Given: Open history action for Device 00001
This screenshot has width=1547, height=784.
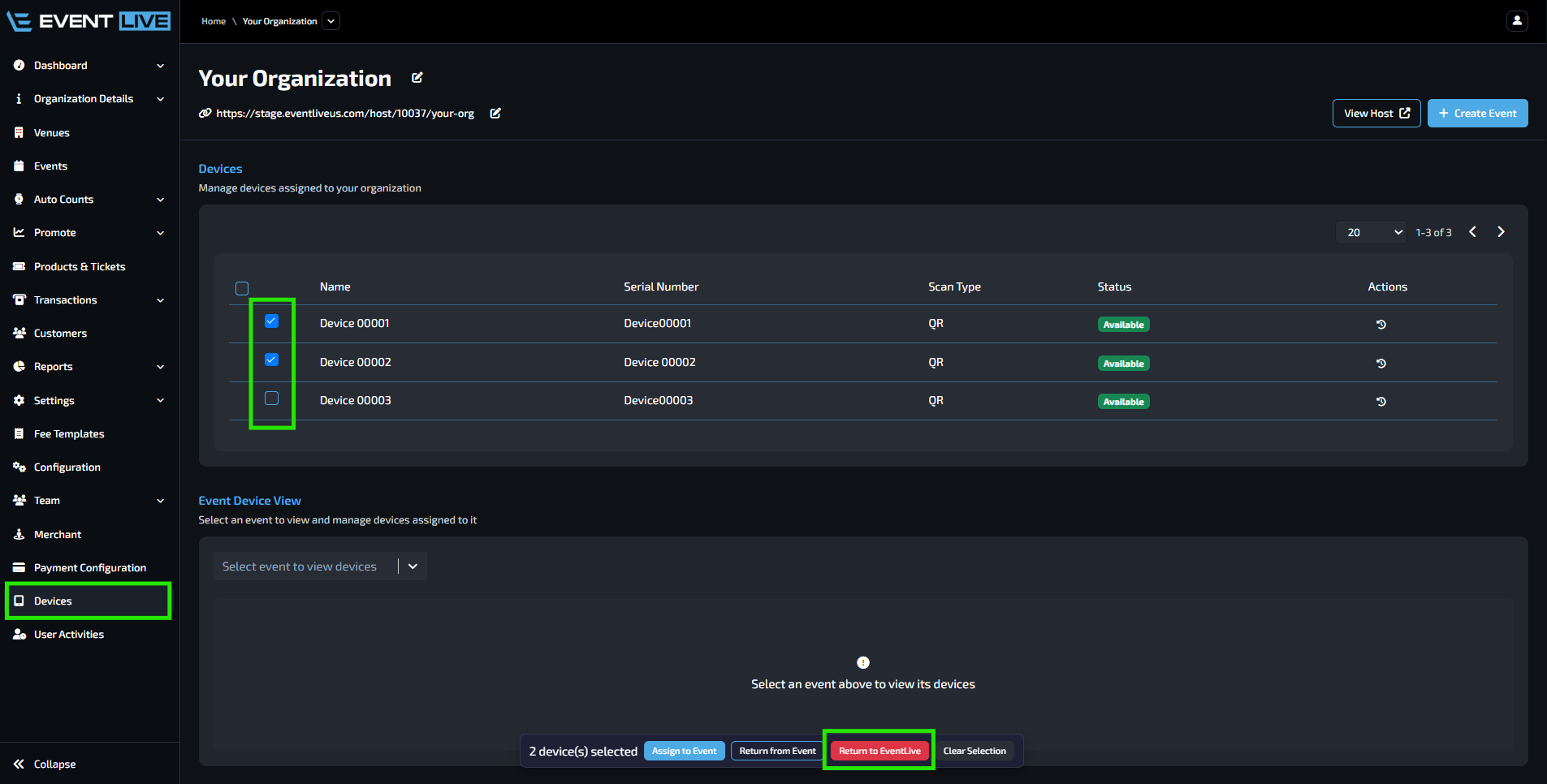Looking at the screenshot, I should [1381, 325].
